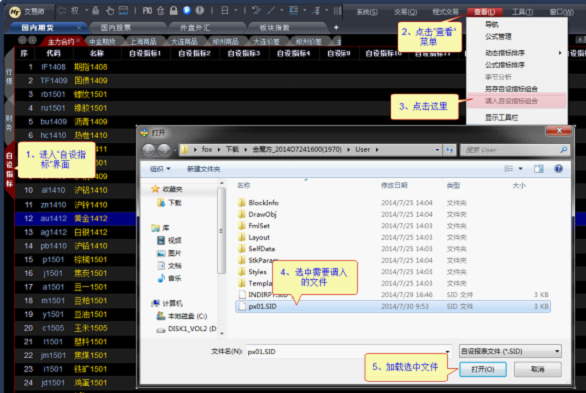Viewport: 586px width, 393px height.
Task: Select the BlockInfo folder
Action: (x=263, y=202)
